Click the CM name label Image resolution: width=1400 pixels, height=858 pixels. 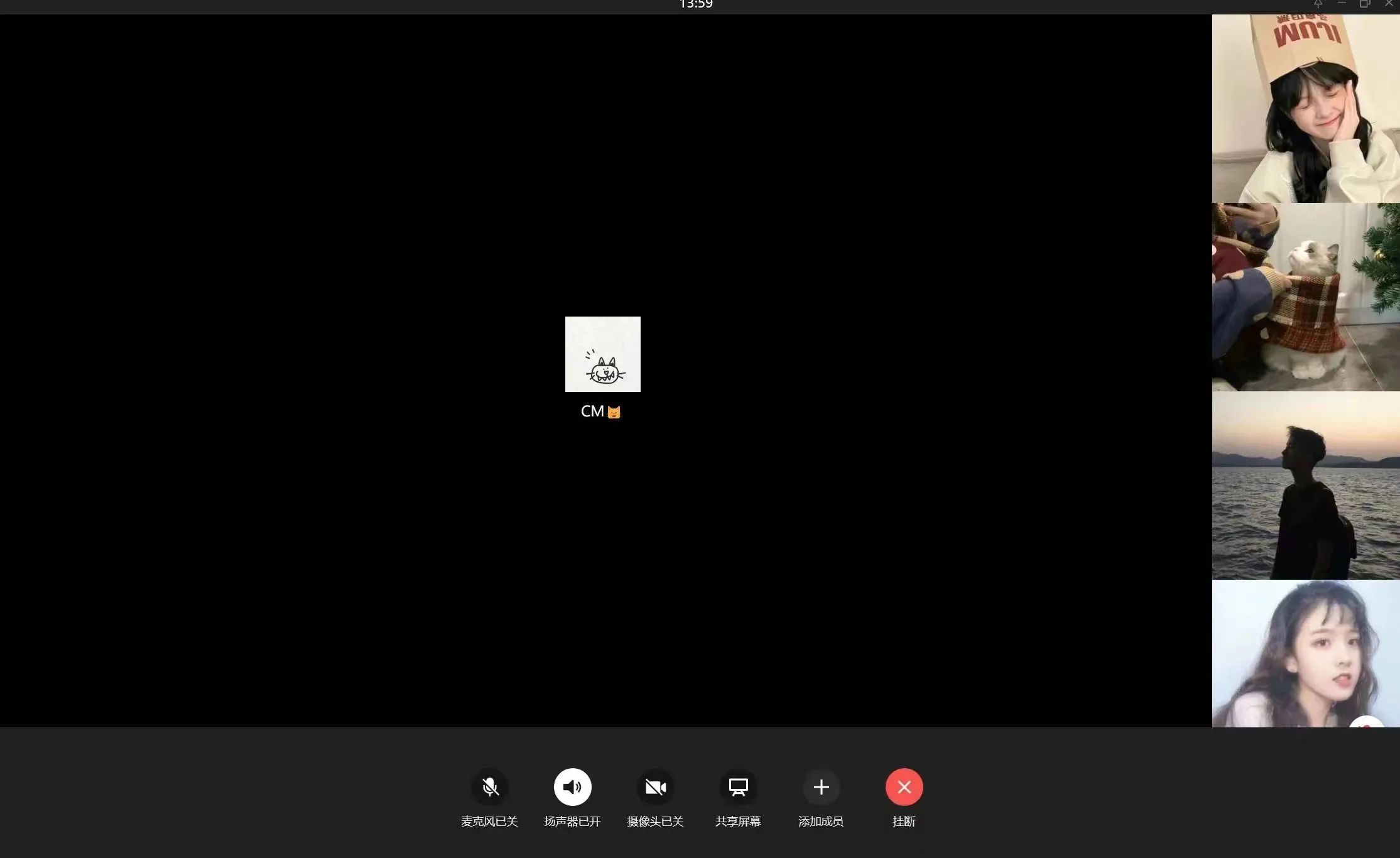pyautogui.click(x=593, y=411)
